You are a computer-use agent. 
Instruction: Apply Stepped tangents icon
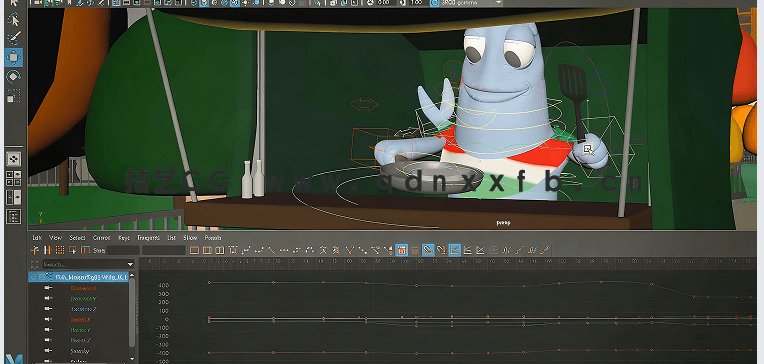click(297, 250)
